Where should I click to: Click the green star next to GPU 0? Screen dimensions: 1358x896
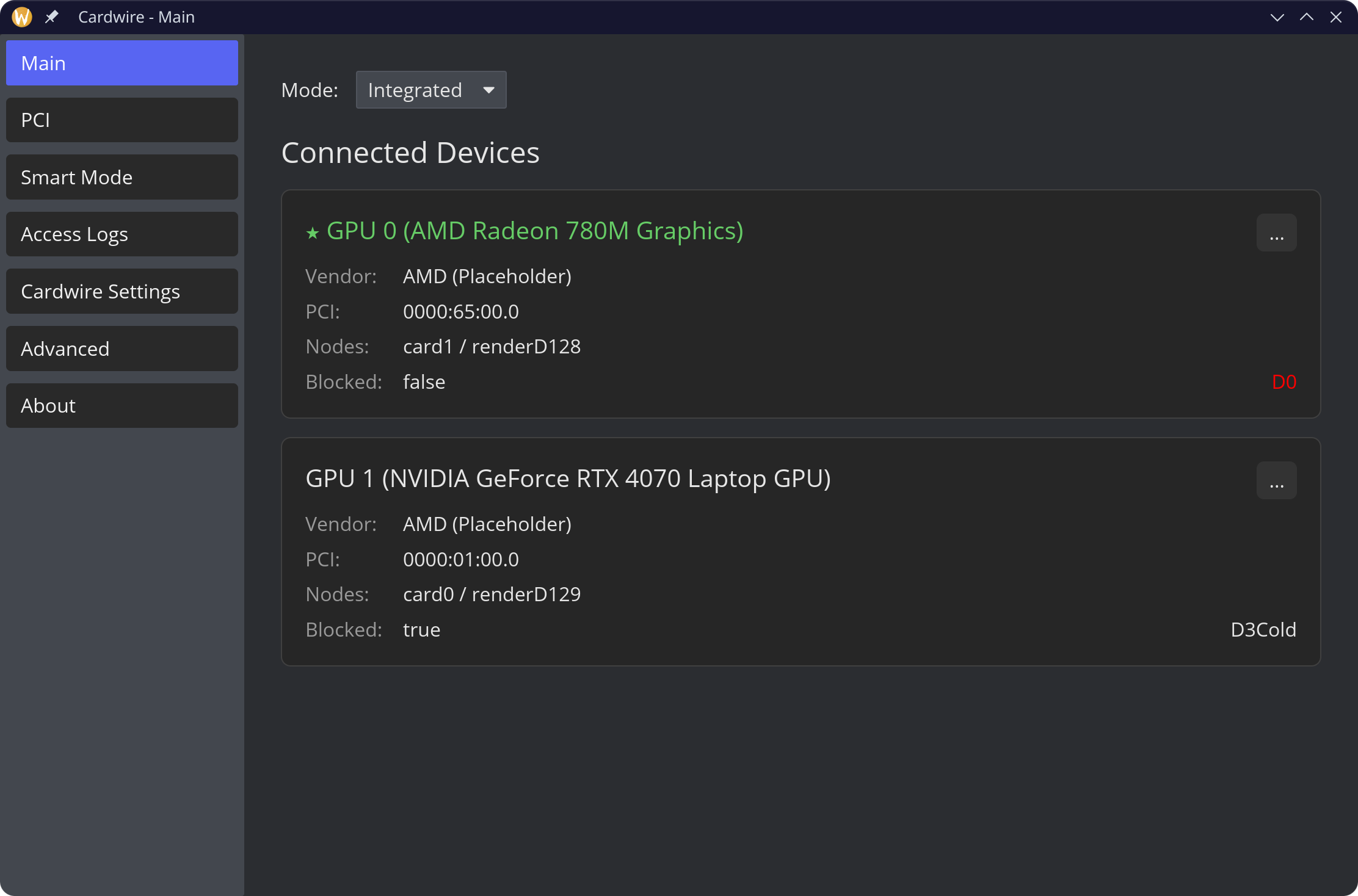pos(313,233)
